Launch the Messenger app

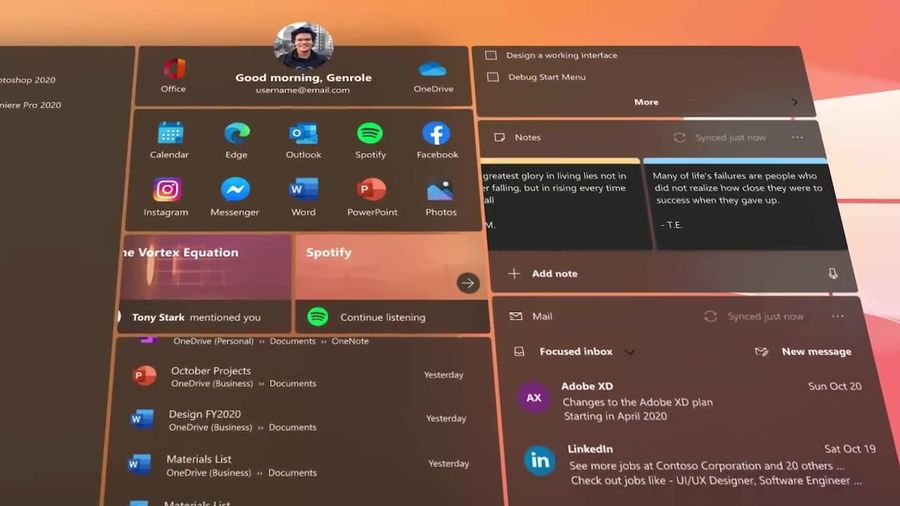pyautogui.click(x=235, y=189)
